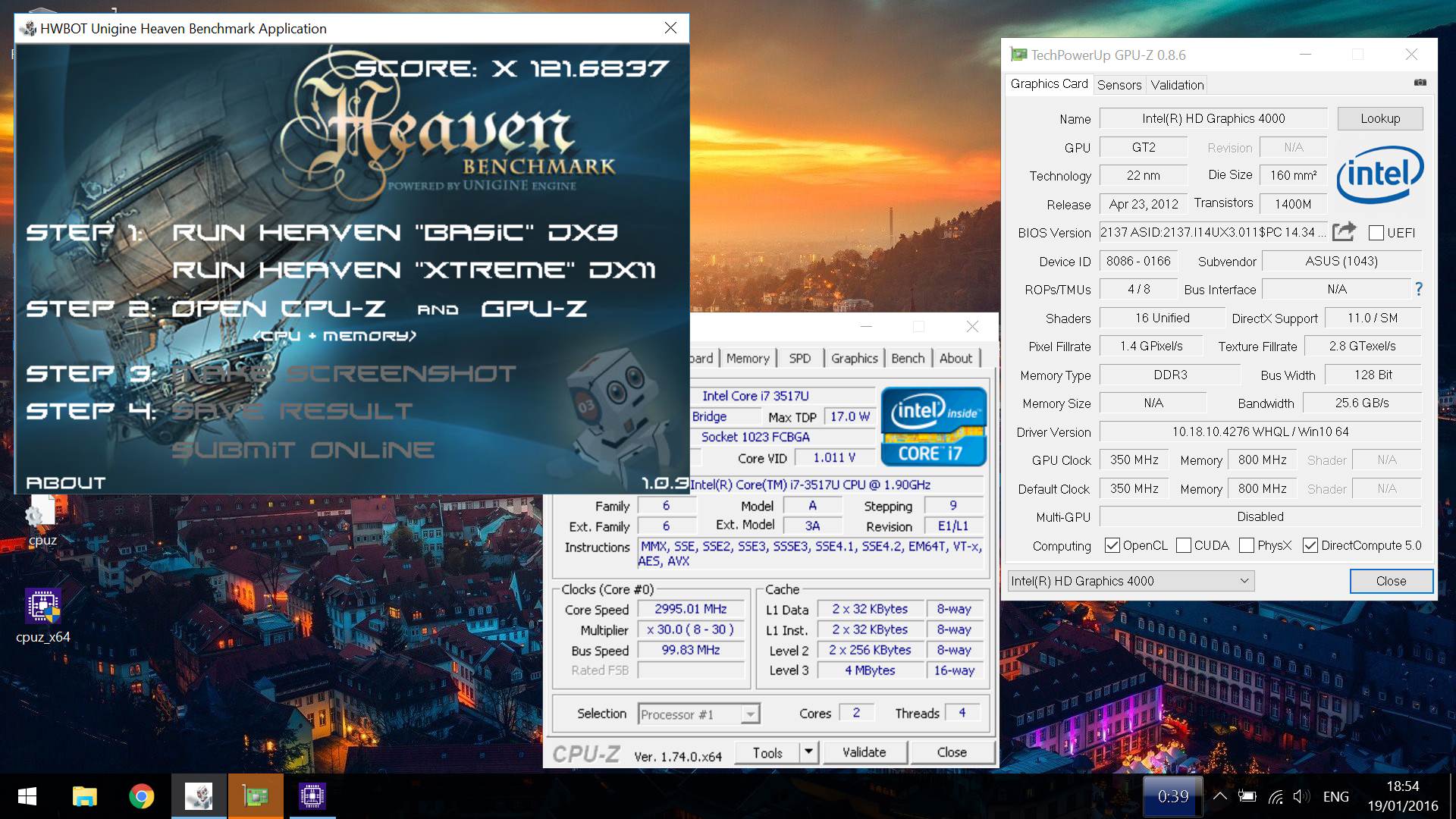1456x819 pixels.
Task: Click the Close button in CPU-Z
Action: tap(952, 752)
